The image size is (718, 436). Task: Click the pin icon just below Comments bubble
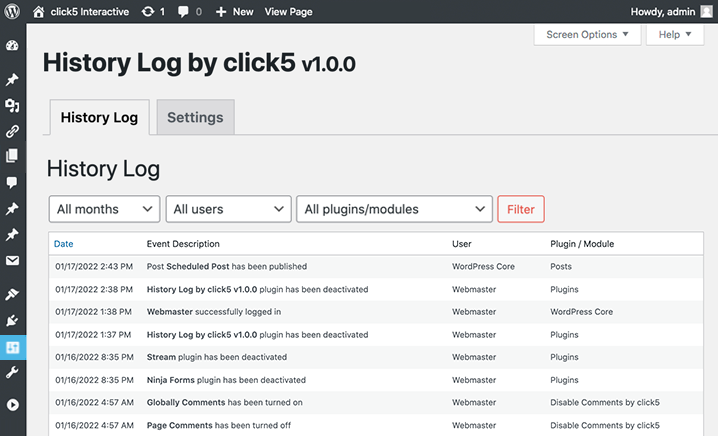pos(12,209)
